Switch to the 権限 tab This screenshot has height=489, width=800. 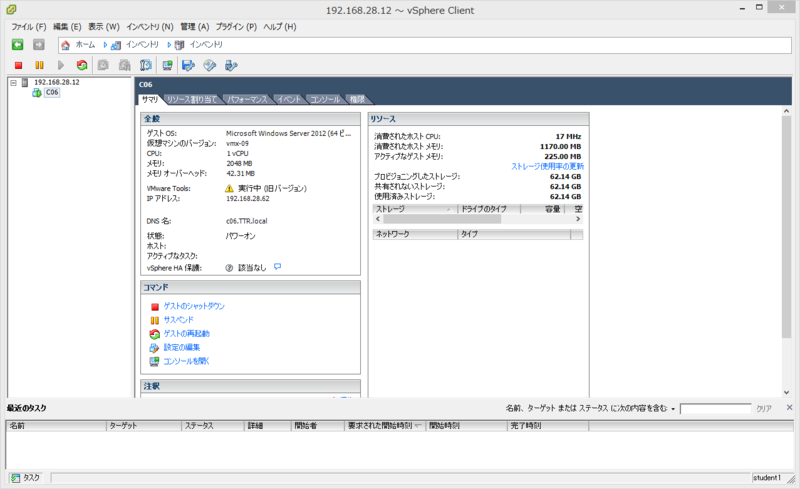[357, 100]
